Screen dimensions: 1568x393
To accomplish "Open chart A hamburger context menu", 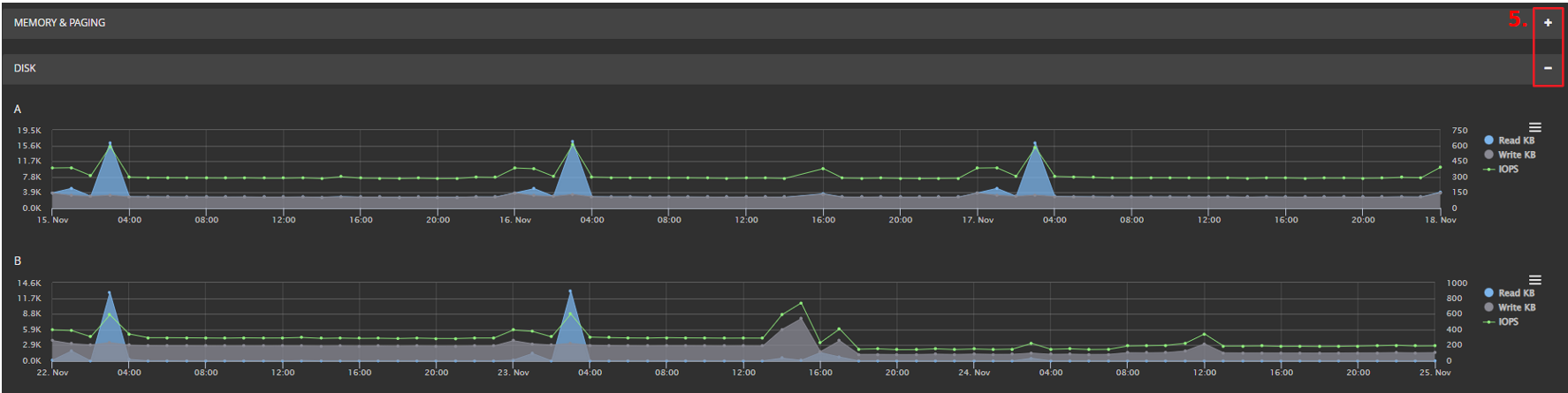I will click(x=1535, y=128).
